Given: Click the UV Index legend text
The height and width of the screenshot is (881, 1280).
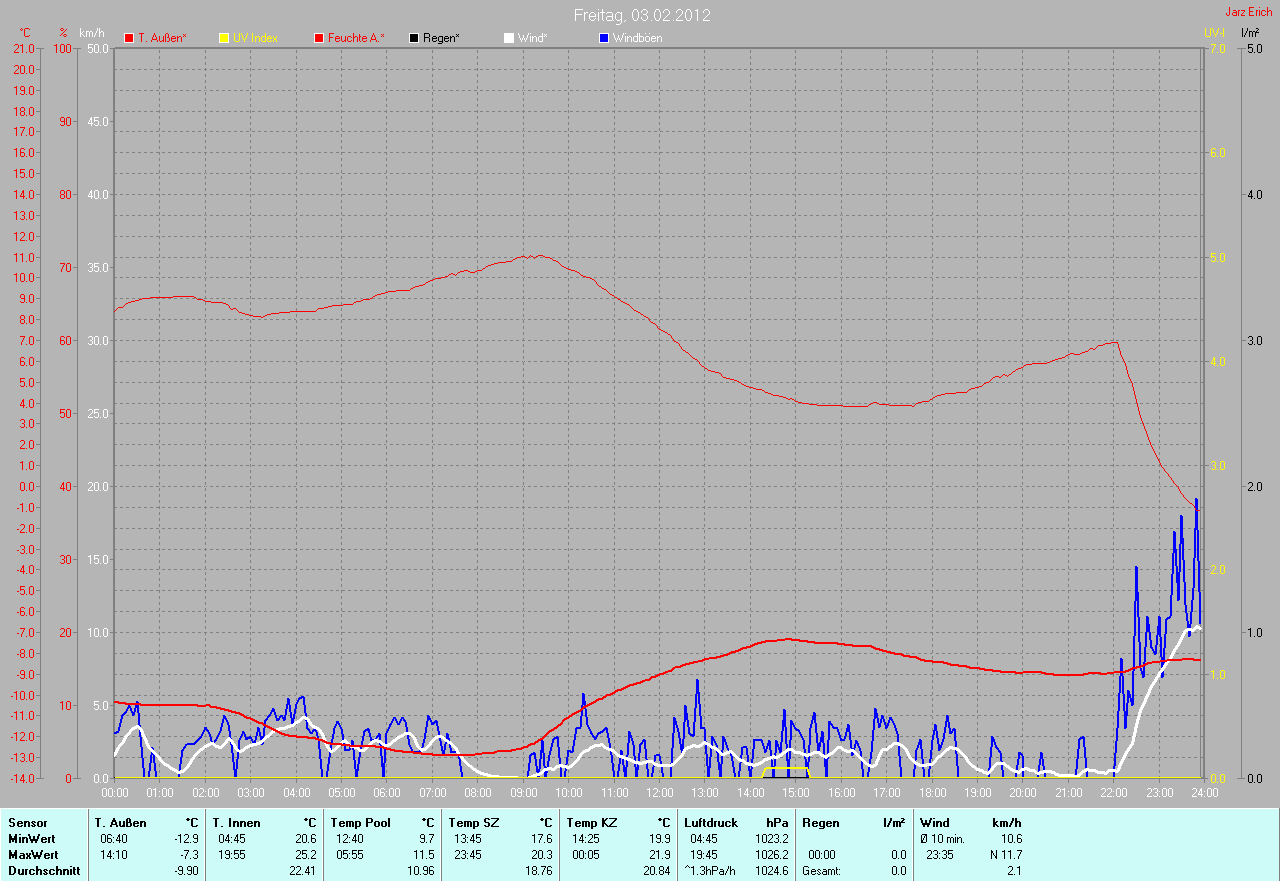Looking at the screenshot, I should click(x=255, y=38).
